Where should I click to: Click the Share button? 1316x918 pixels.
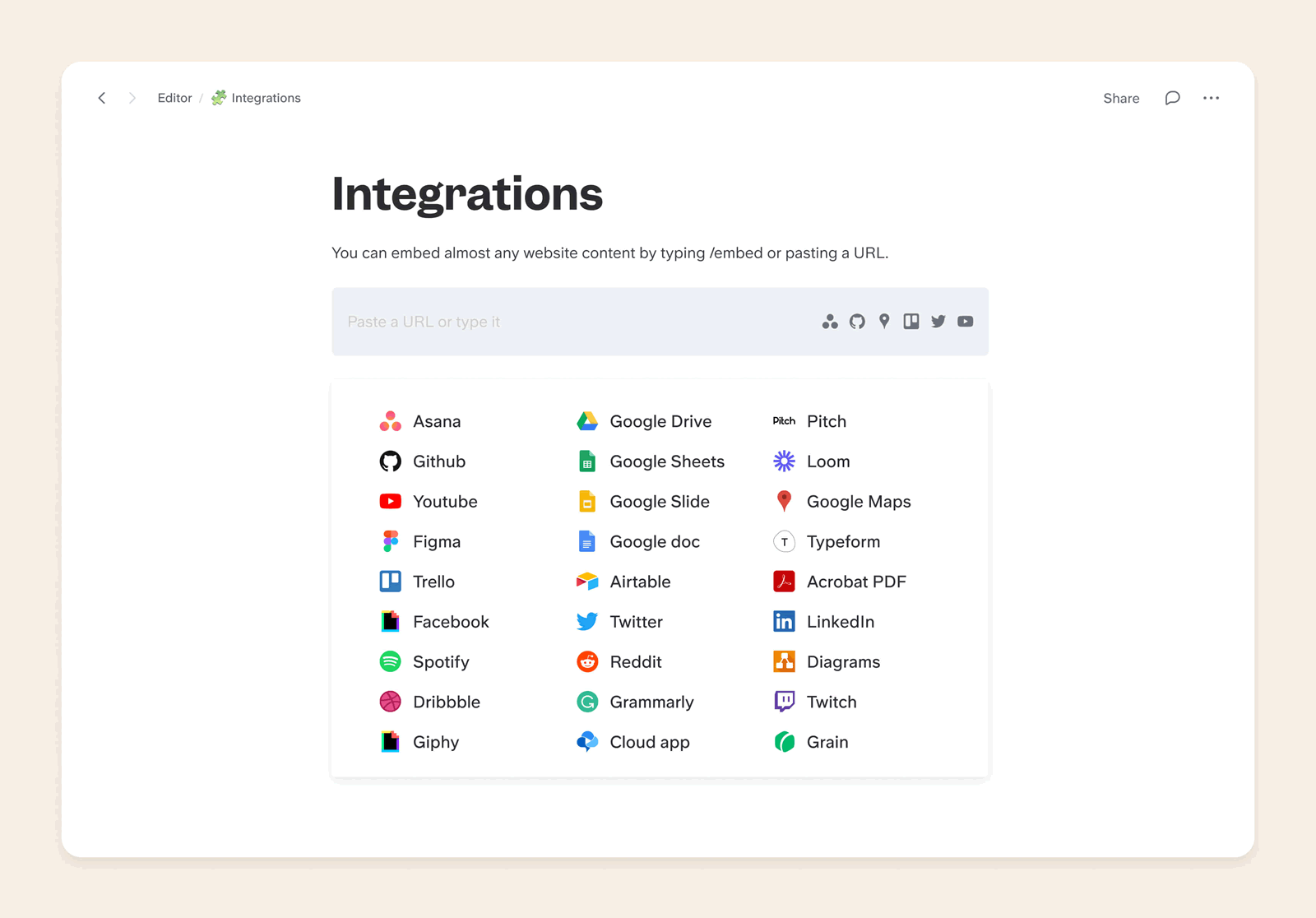point(1121,98)
